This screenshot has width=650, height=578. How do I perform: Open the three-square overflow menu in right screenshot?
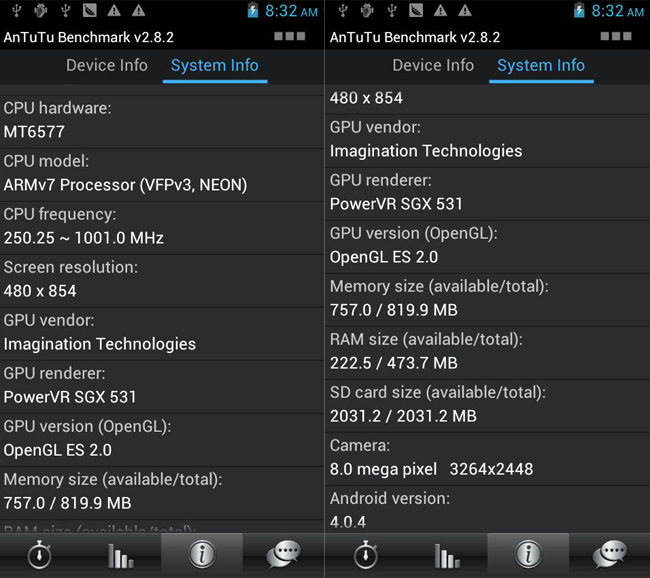pos(616,36)
